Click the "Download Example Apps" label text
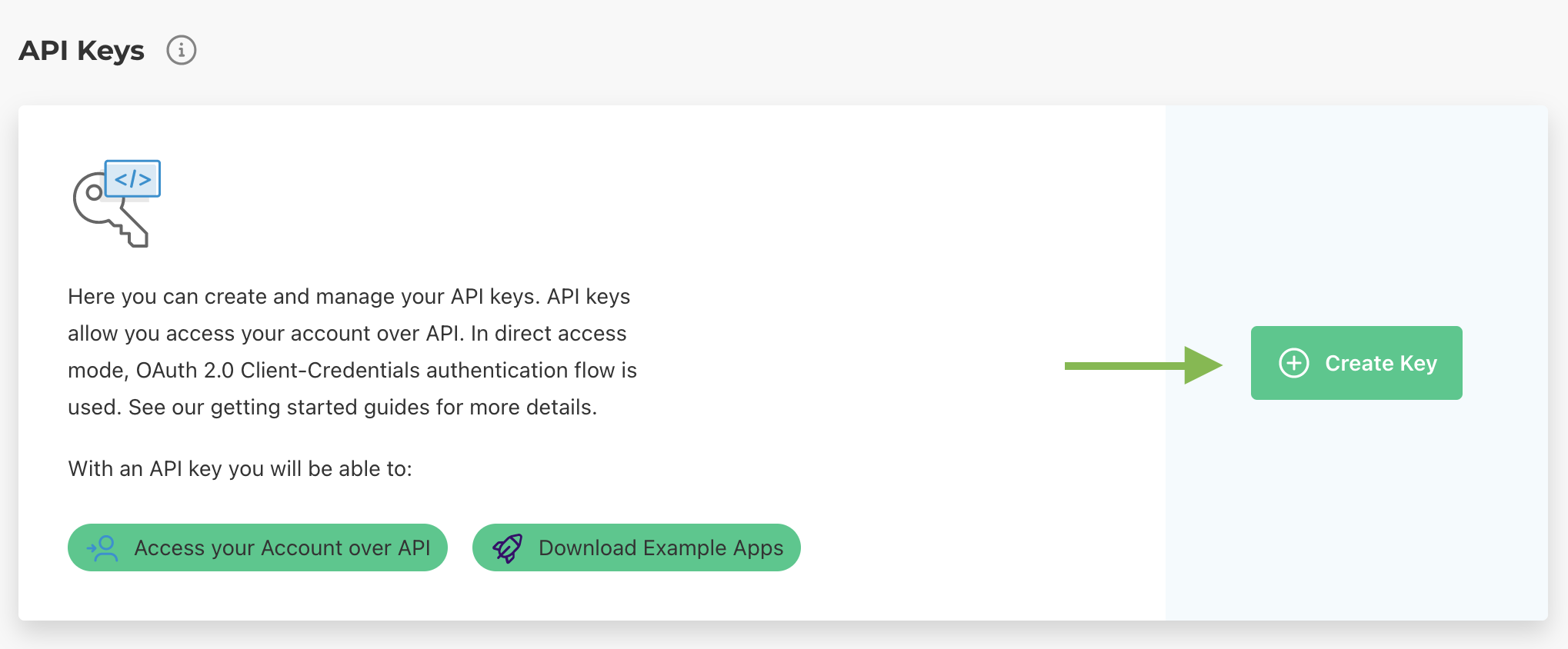 (x=660, y=548)
